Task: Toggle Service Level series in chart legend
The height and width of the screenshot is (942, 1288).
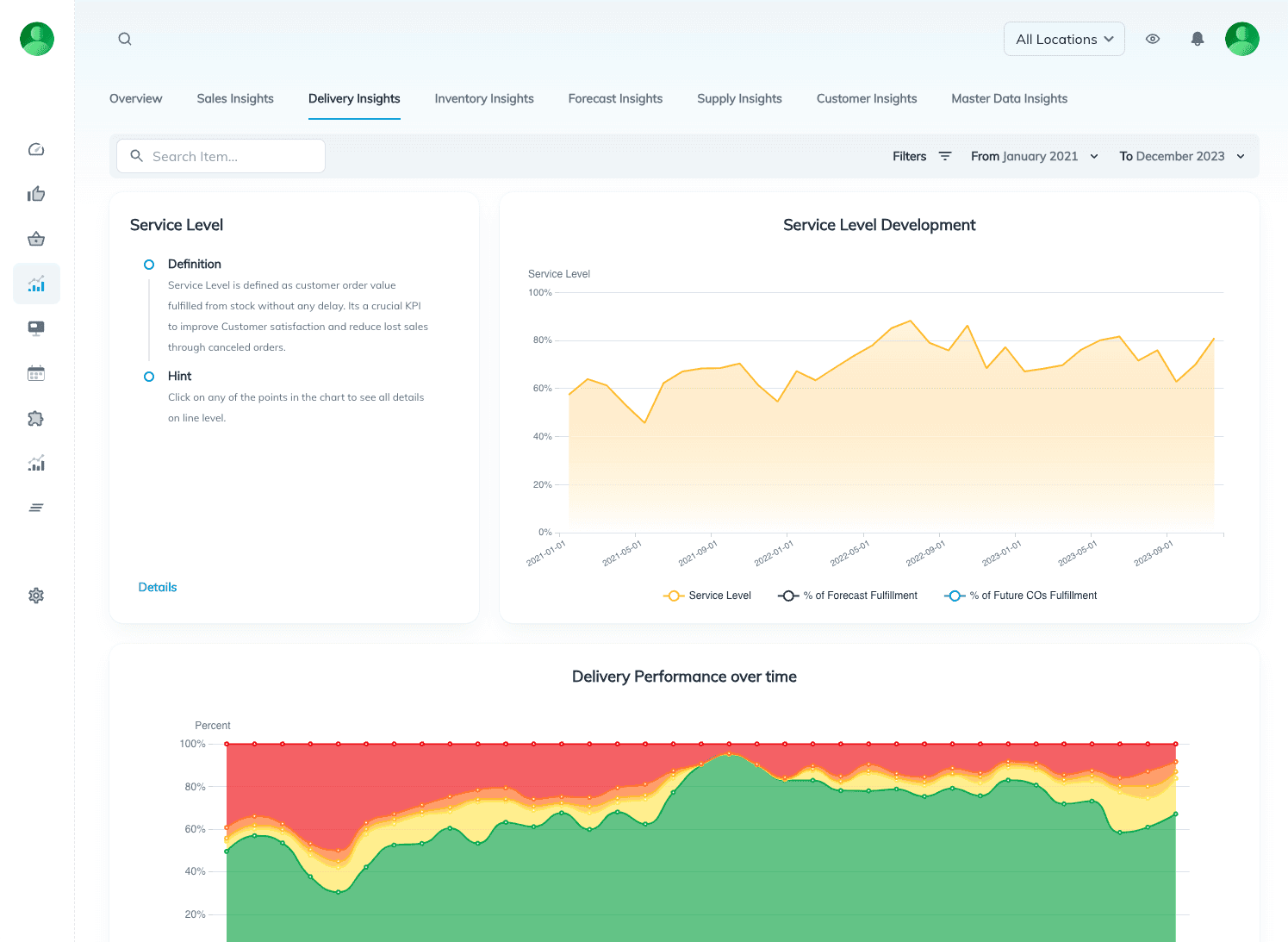Action: pyautogui.click(x=707, y=596)
